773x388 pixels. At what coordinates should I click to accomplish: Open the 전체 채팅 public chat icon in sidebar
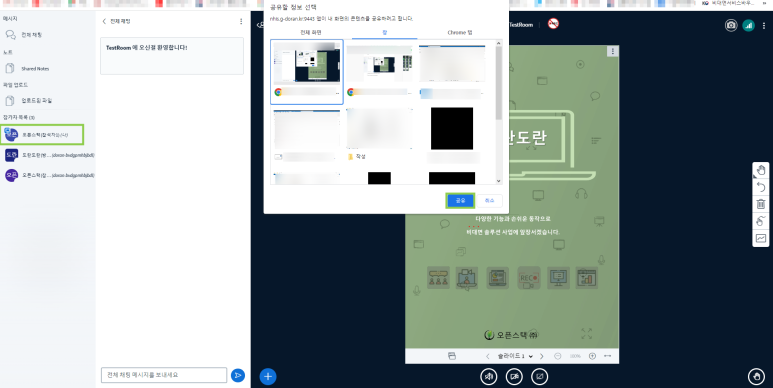tap(10, 35)
